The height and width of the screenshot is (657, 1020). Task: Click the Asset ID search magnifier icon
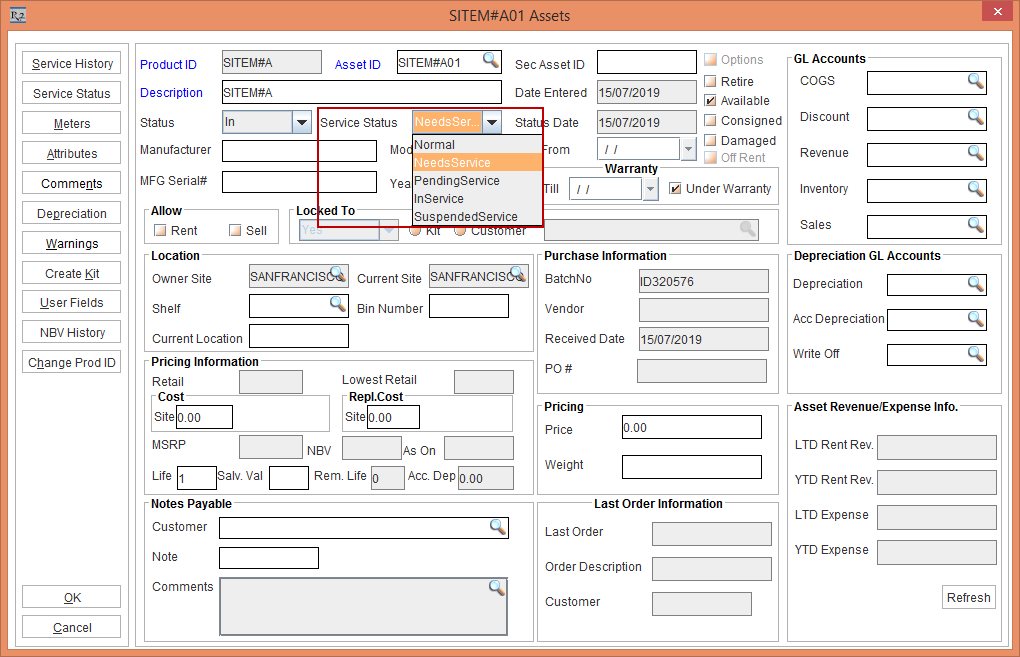[490, 61]
